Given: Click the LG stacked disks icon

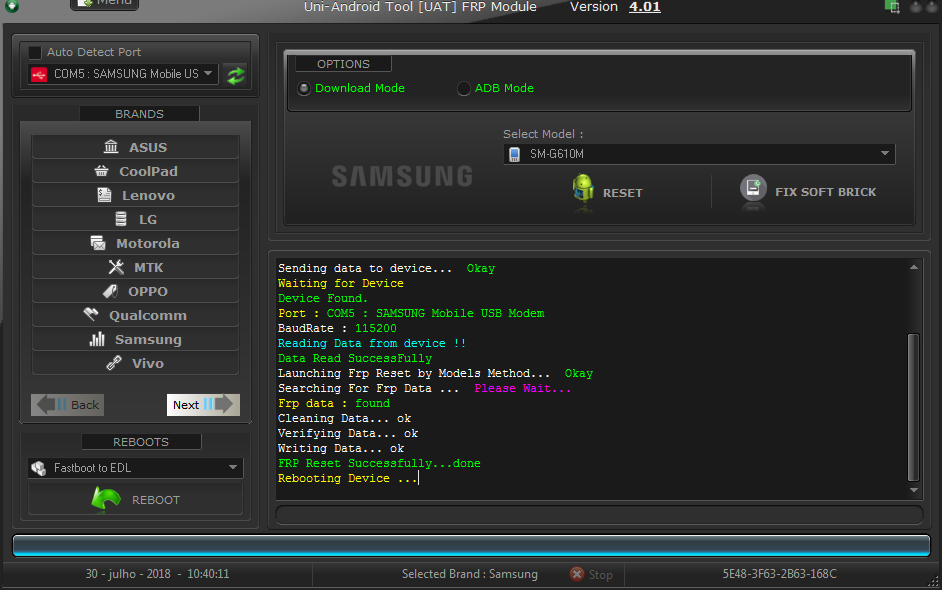Looking at the screenshot, I should [121, 219].
